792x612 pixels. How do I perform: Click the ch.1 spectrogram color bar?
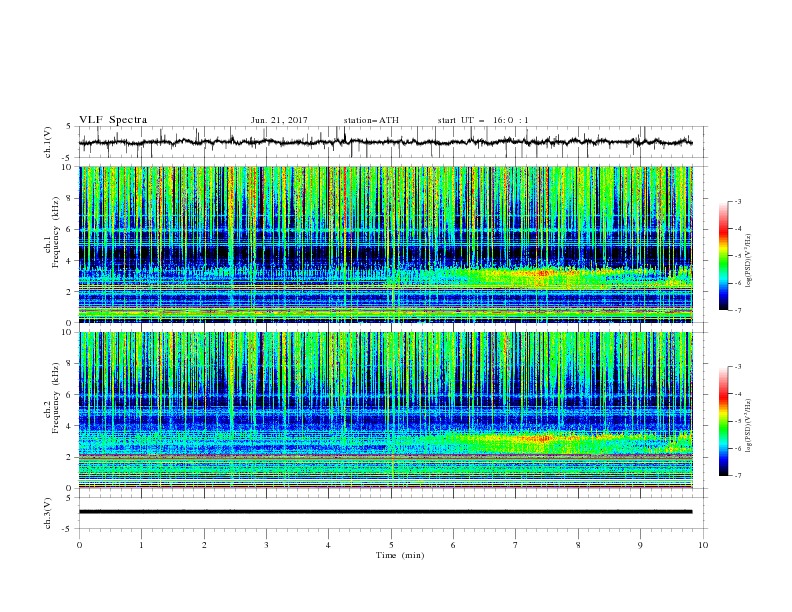tap(724, 256)
